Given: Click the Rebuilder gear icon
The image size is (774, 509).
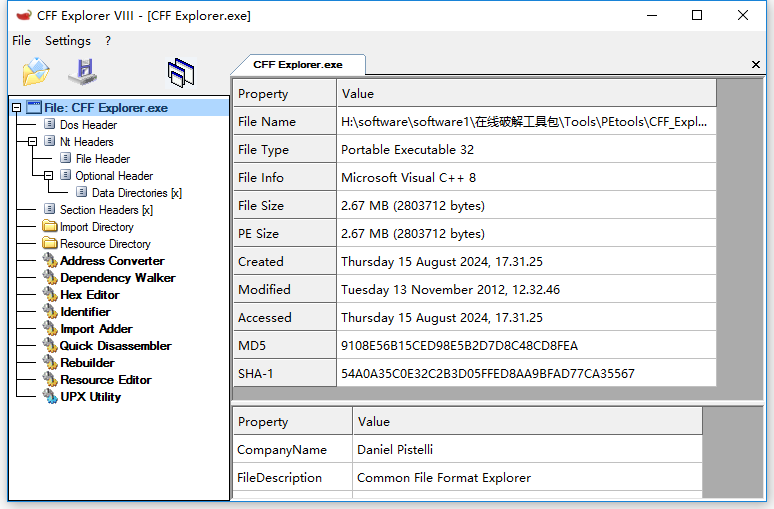Looking at the screenshot, I should 50,362.
